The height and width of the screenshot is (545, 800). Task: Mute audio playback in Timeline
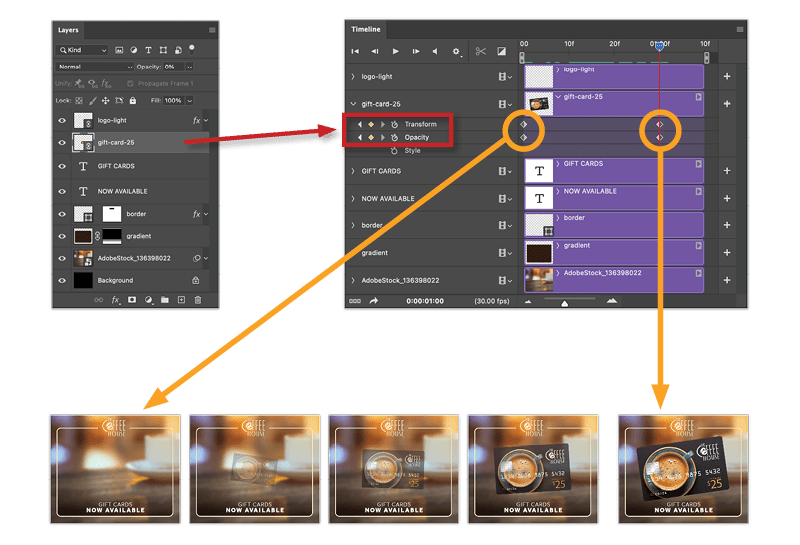pos(435,51)
